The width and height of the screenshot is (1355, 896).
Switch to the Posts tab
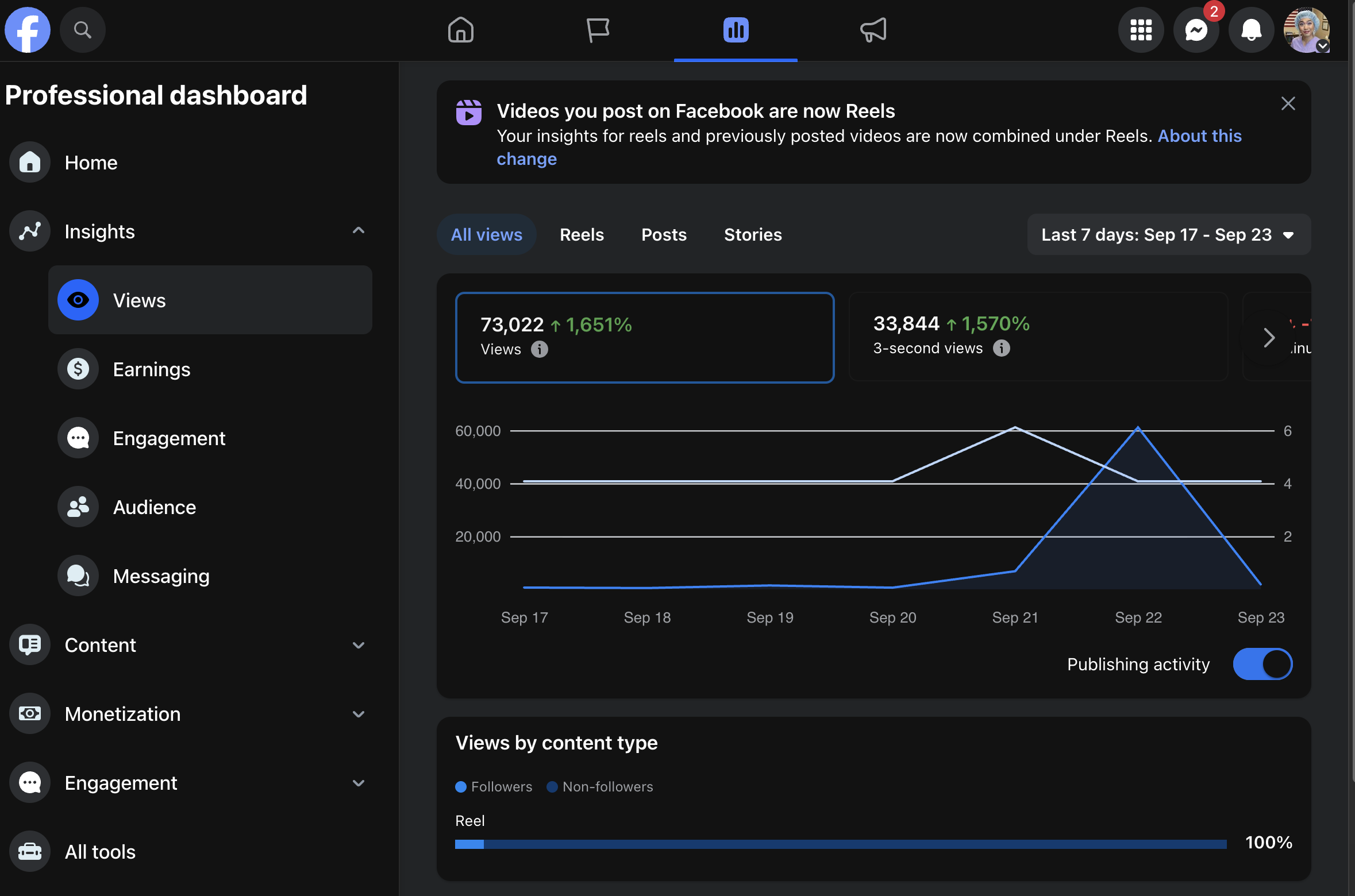664,234
